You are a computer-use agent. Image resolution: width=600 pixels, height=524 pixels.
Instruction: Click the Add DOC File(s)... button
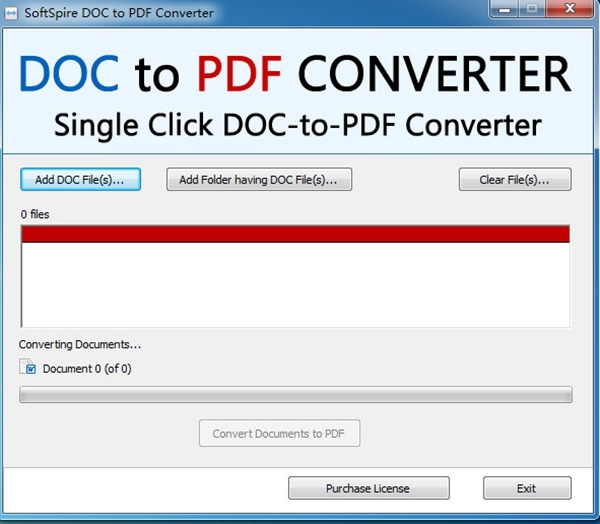pyautogui.click(x=81, y=179)
